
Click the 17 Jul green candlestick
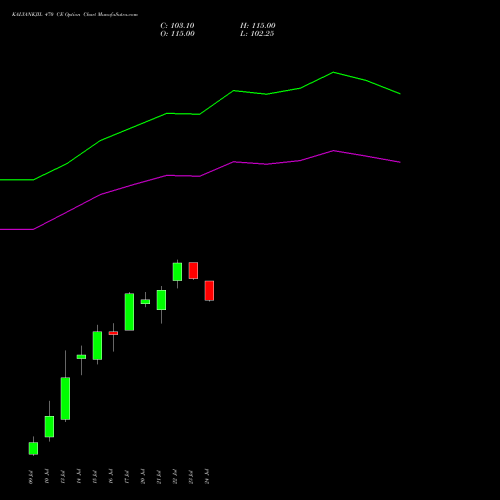click(x=129, y=312)
